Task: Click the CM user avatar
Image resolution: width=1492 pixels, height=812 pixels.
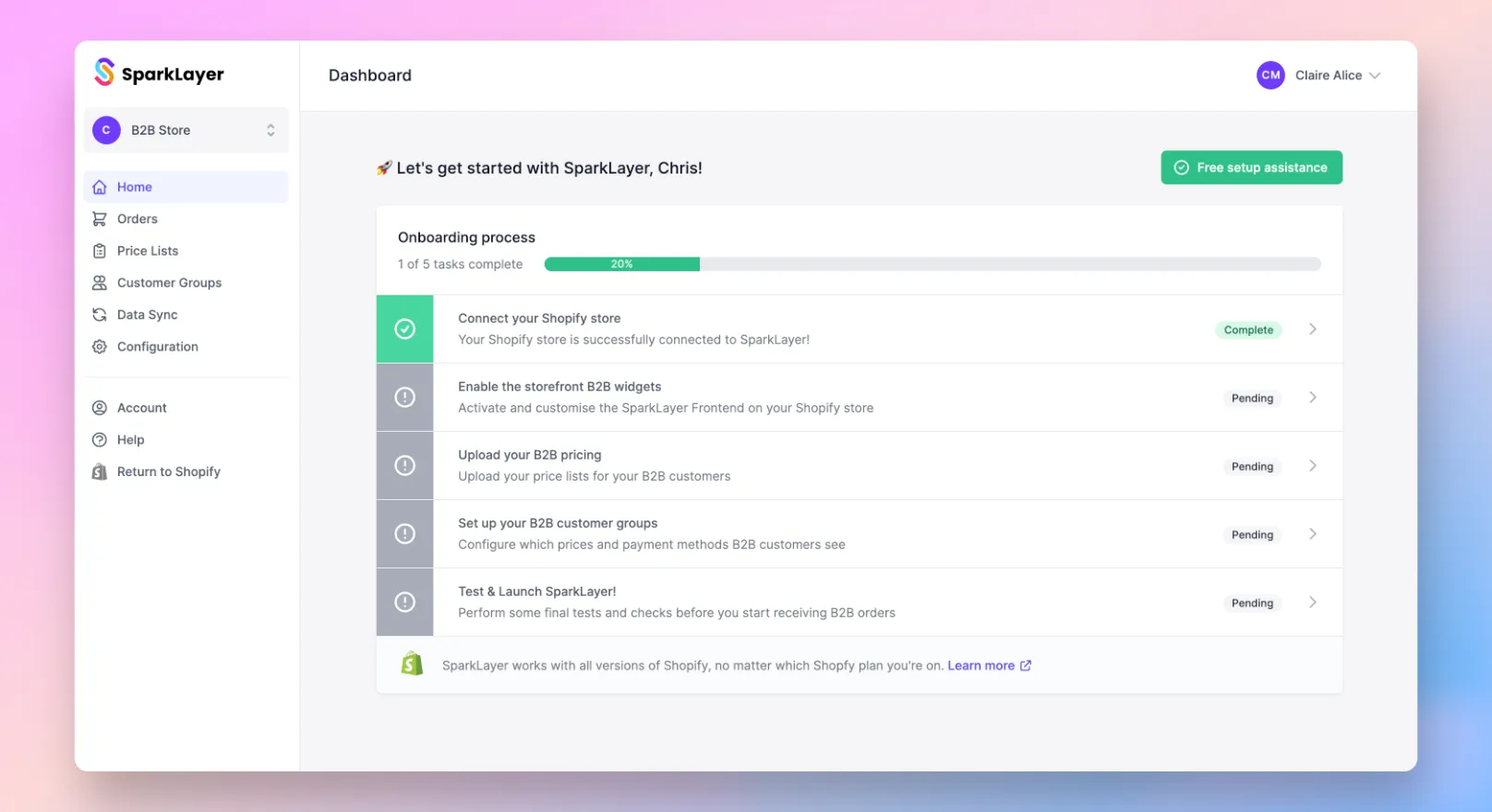Action: click(1270, 76)
